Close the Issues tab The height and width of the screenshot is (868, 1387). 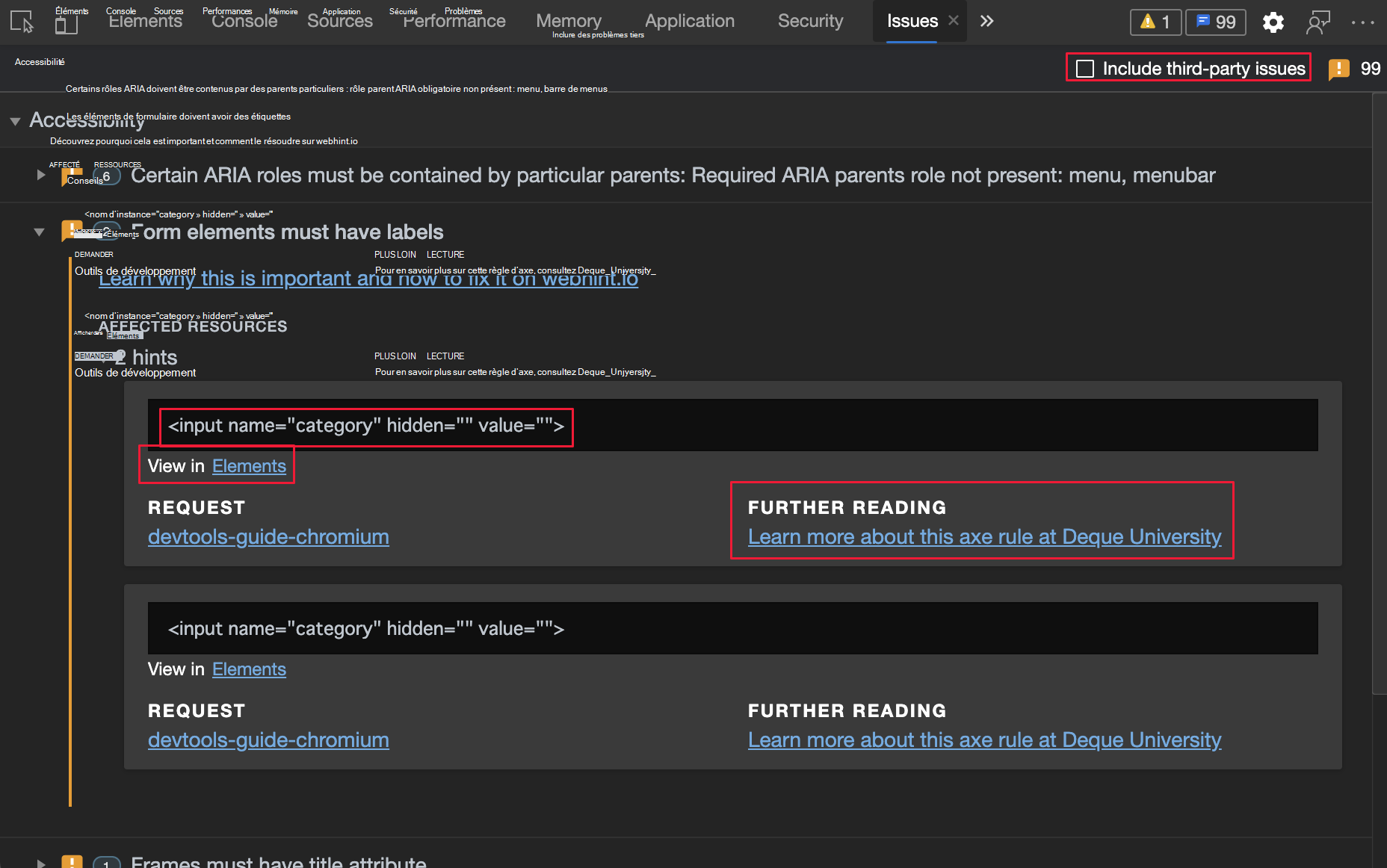954,21
